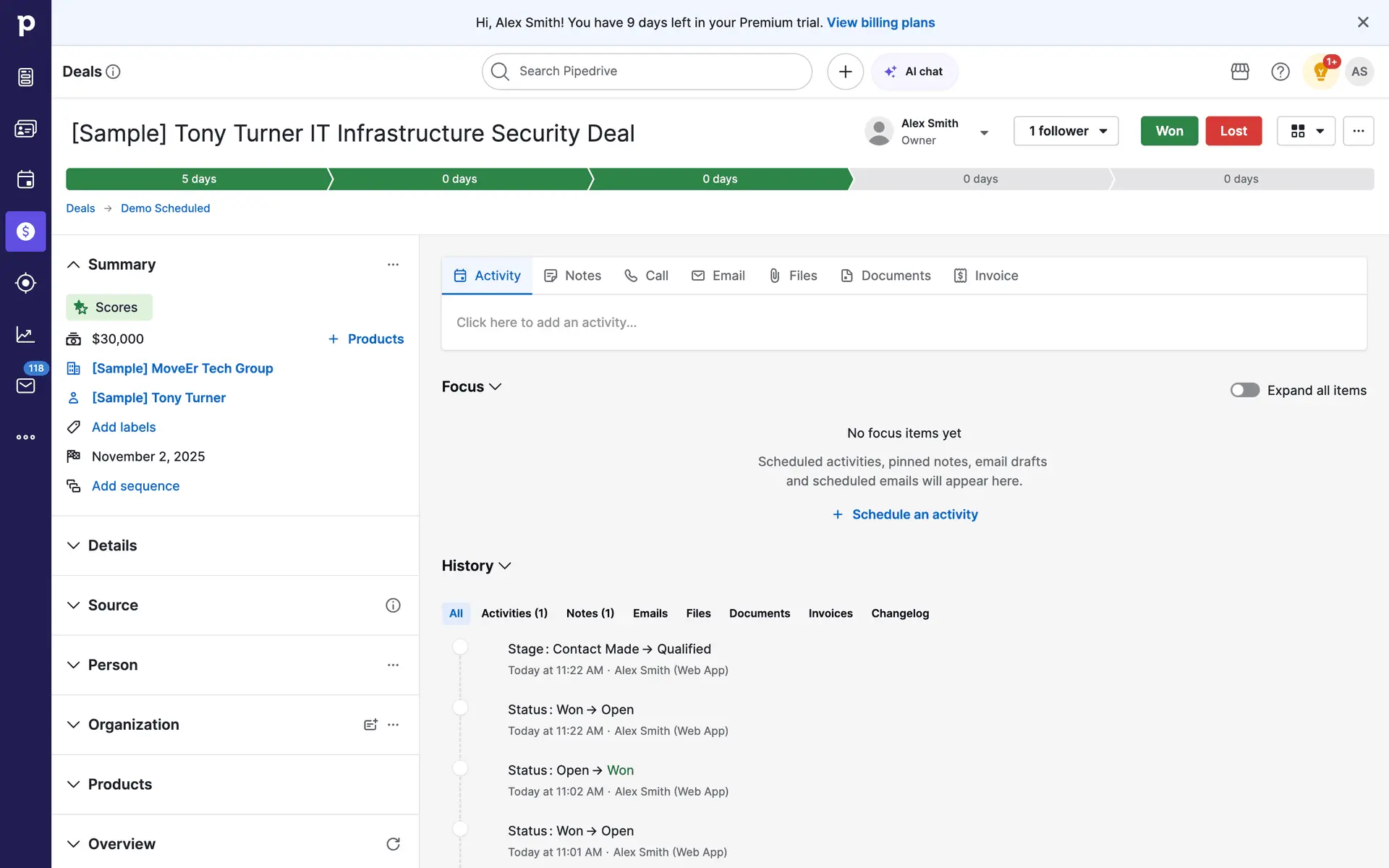This screenshot has width=1389, height=868.
Task: Switch to the Notes tab
Action: (x=573, y=276)
